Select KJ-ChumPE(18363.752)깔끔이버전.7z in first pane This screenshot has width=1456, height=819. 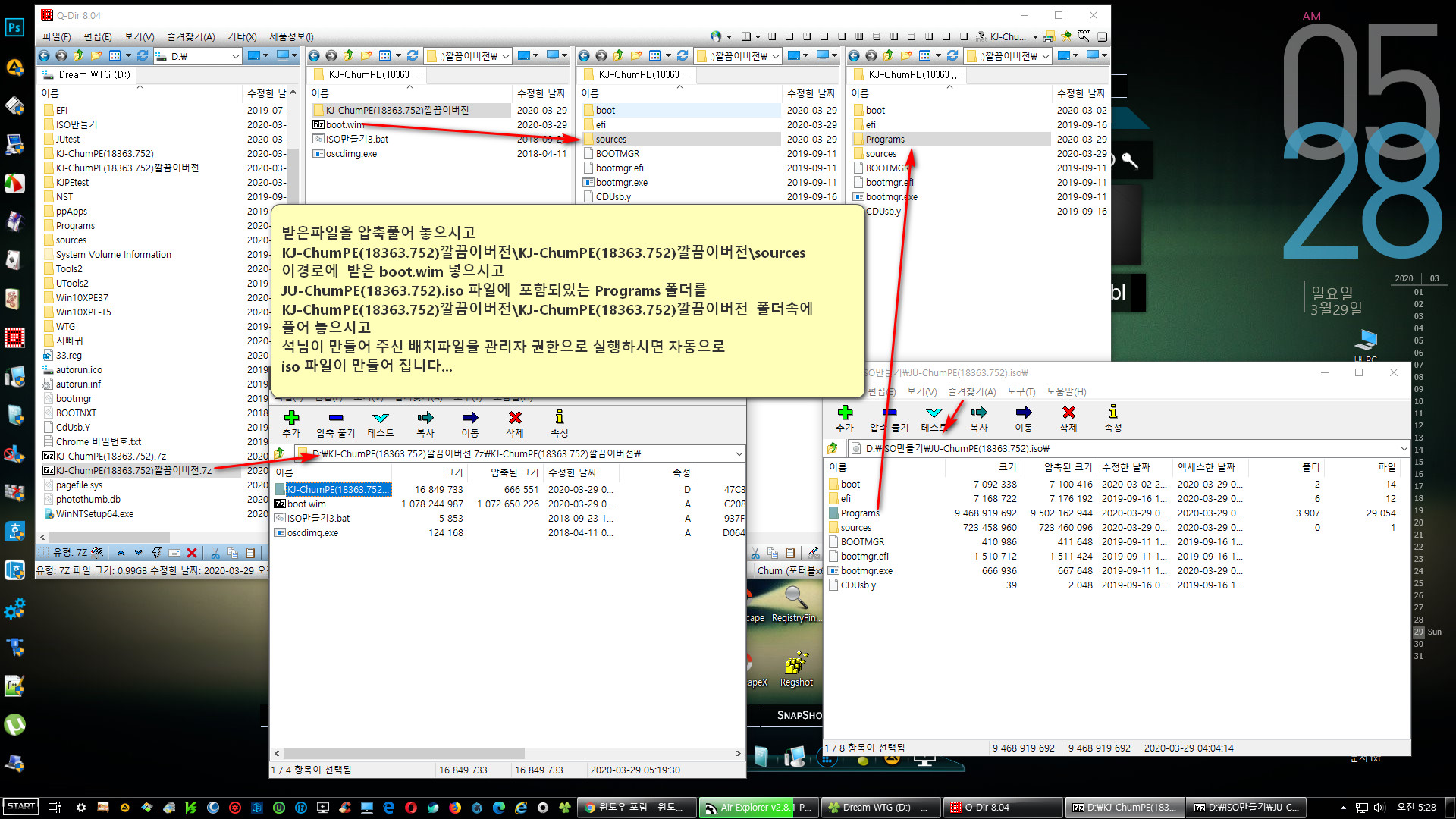(x=133, y=471)
